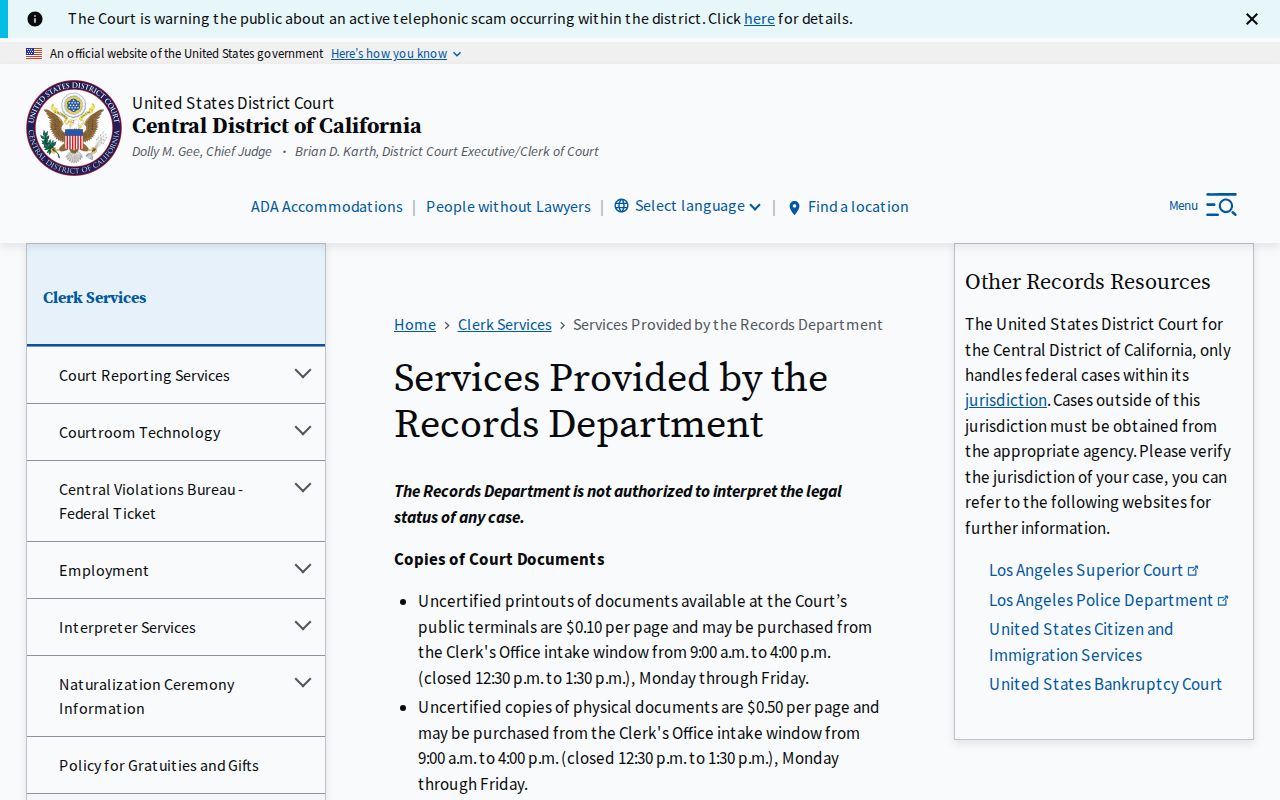Screen dimensions: 1280x800
Task: Follow the jurisdiction link
Action: (x=1006, y=400)
